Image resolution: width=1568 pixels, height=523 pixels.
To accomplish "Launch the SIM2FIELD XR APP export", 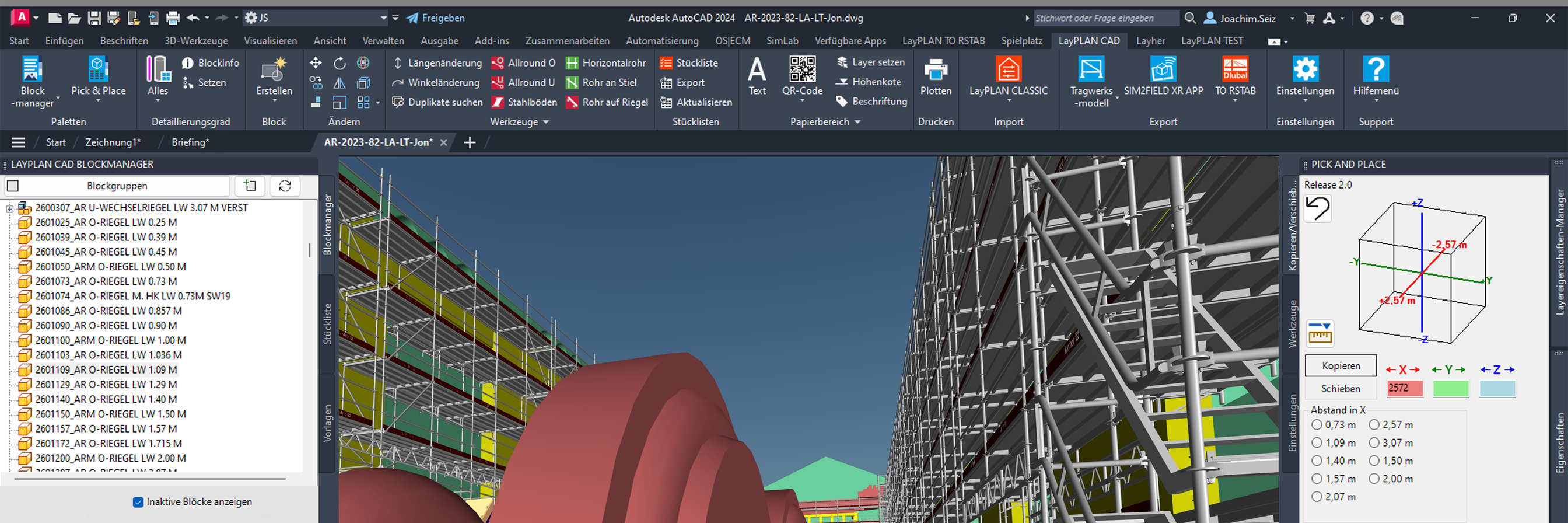I will tap(1163, 69).
